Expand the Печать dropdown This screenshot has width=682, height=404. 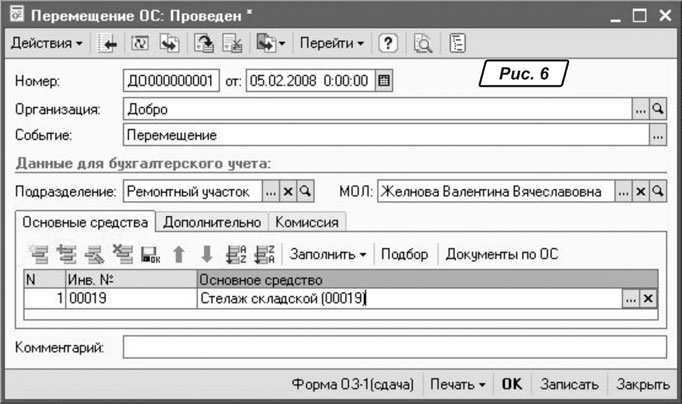pyautogui.click(x=458, y=384)
